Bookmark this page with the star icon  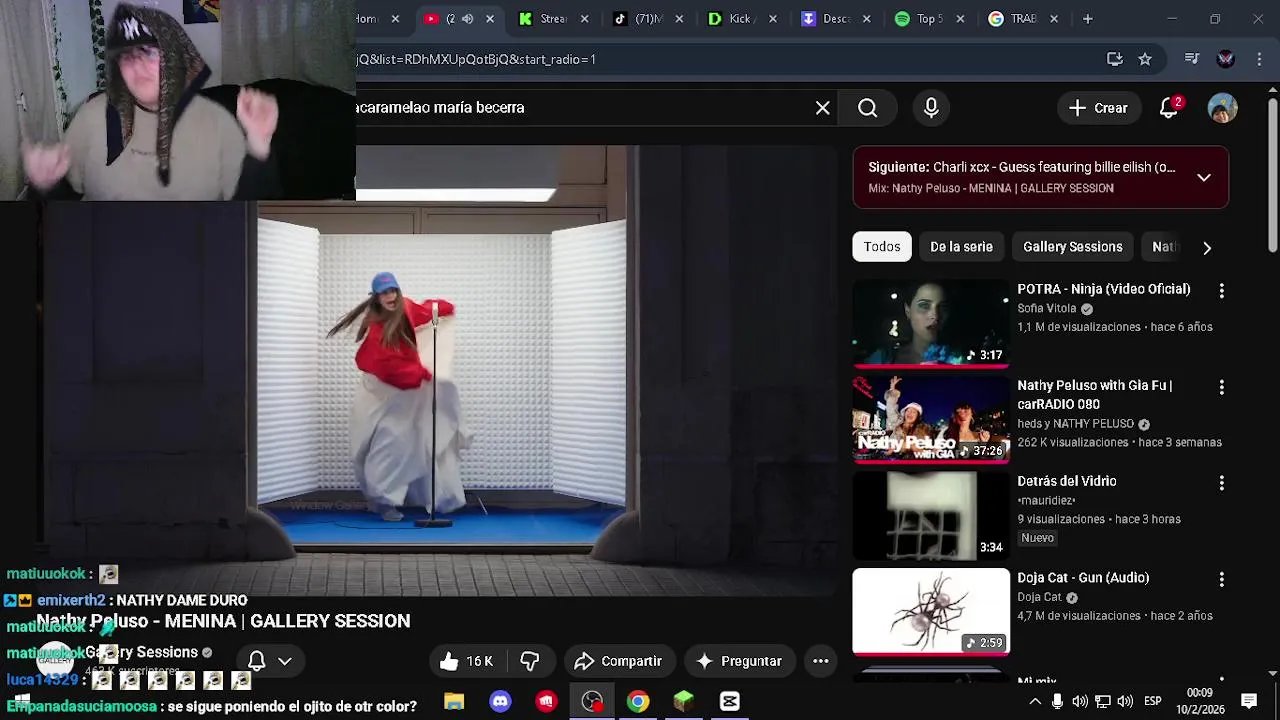[x=1145, y=59]
